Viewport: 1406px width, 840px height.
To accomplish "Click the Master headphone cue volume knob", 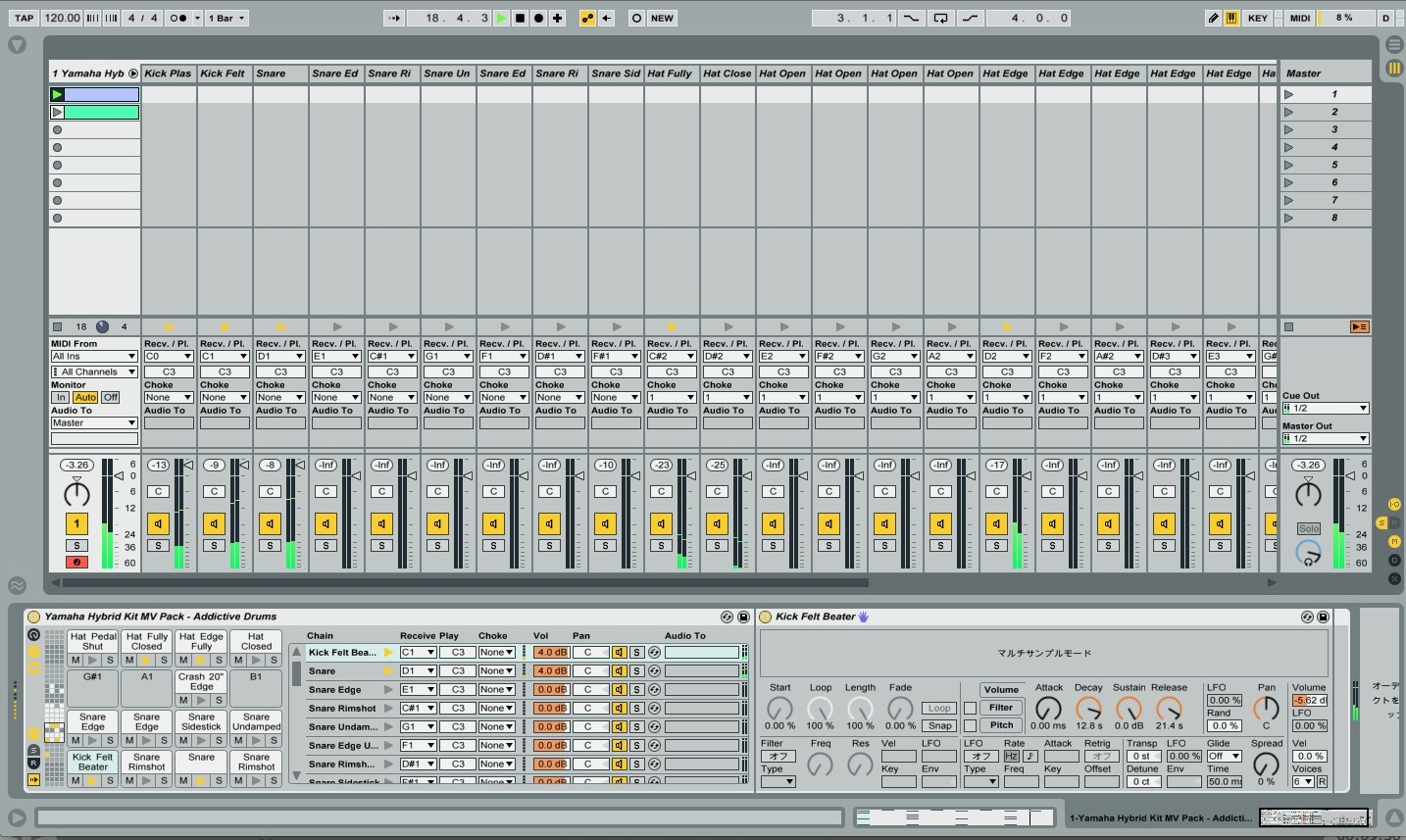I will coord(1308,555).
